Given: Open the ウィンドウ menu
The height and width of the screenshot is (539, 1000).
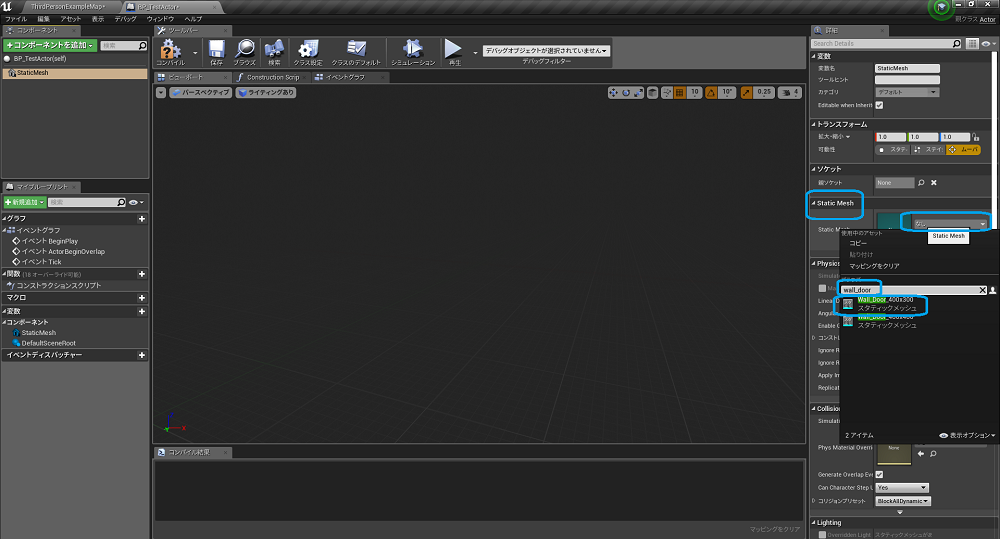Looking at the screenshot, I should [x=160, y=19].
